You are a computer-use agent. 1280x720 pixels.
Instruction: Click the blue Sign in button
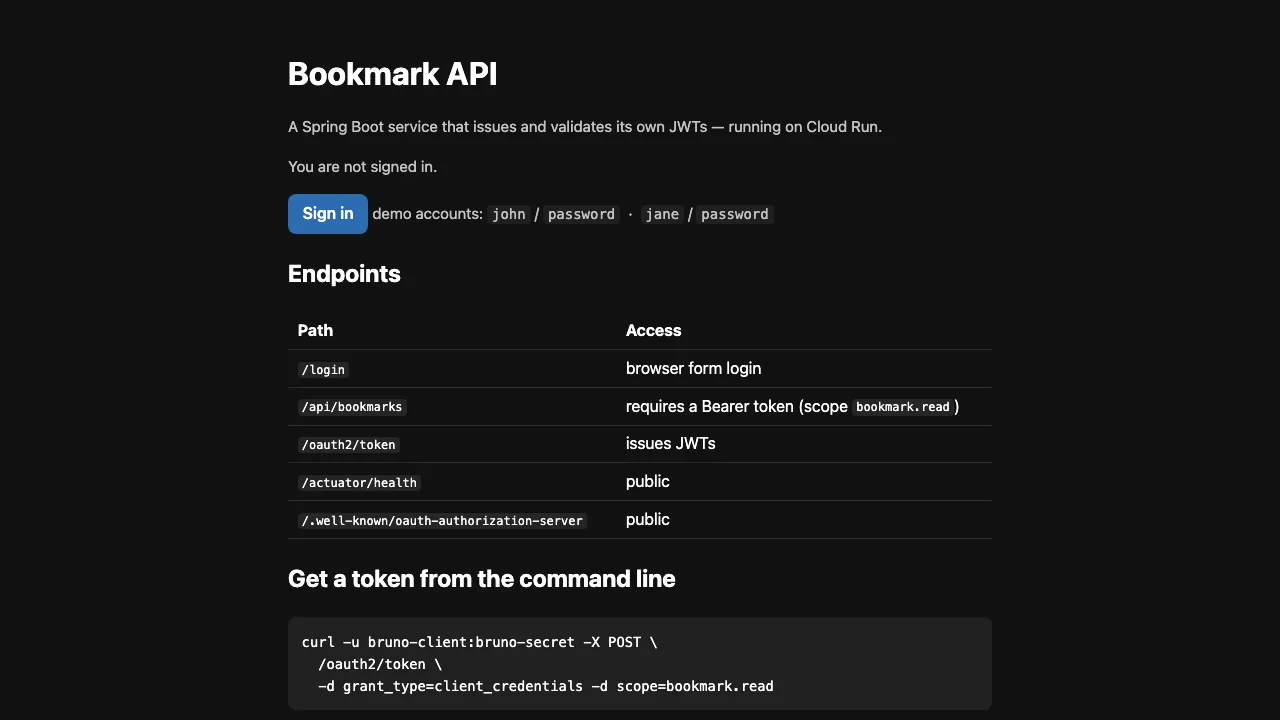(x=328, y=214)
